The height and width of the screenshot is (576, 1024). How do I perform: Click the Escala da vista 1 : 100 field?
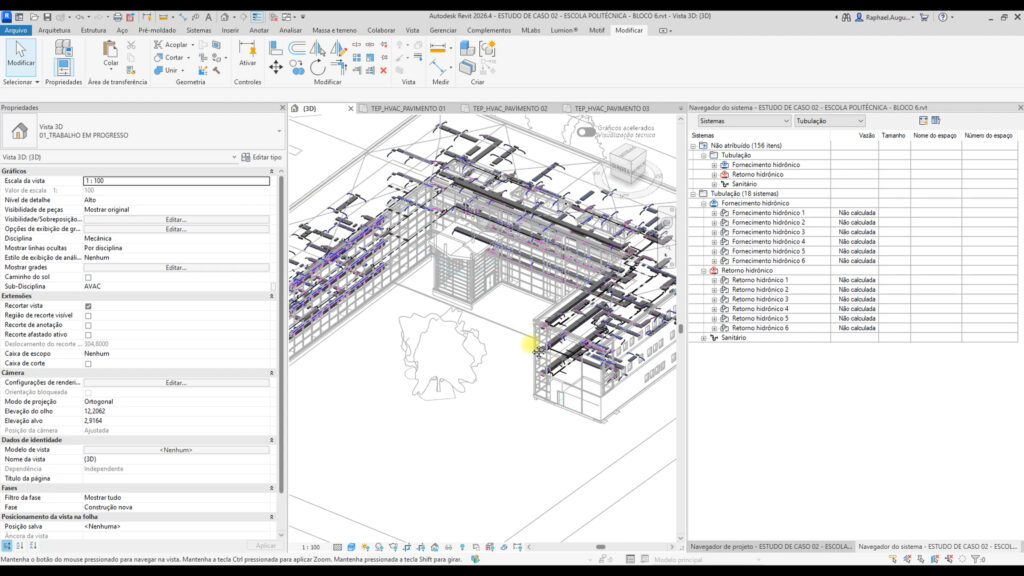point(176,181)
